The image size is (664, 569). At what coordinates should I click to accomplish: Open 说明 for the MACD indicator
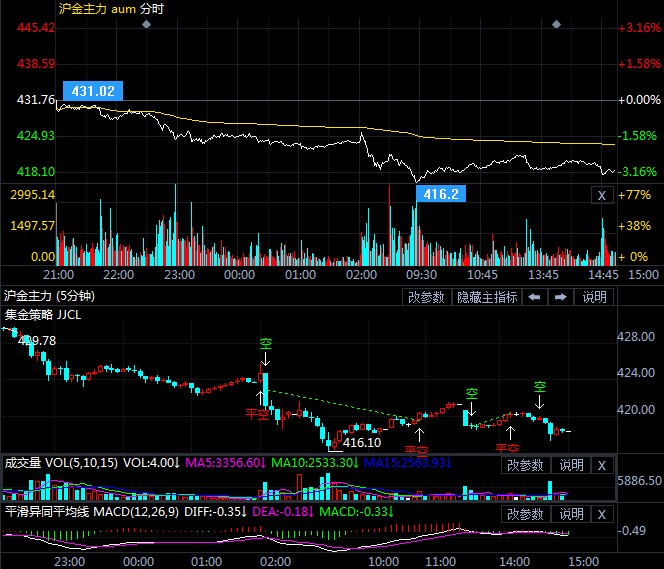(570, 514)
